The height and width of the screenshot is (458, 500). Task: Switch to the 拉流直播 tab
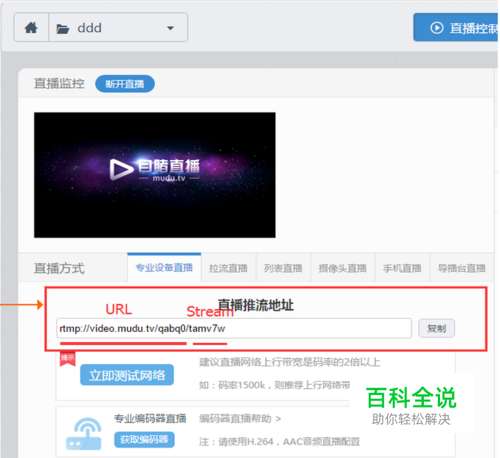pos(228,268)
